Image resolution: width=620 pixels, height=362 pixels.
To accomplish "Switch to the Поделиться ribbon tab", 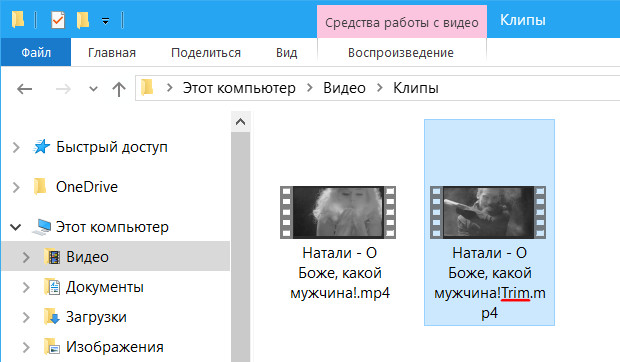I will click(206, 53).
